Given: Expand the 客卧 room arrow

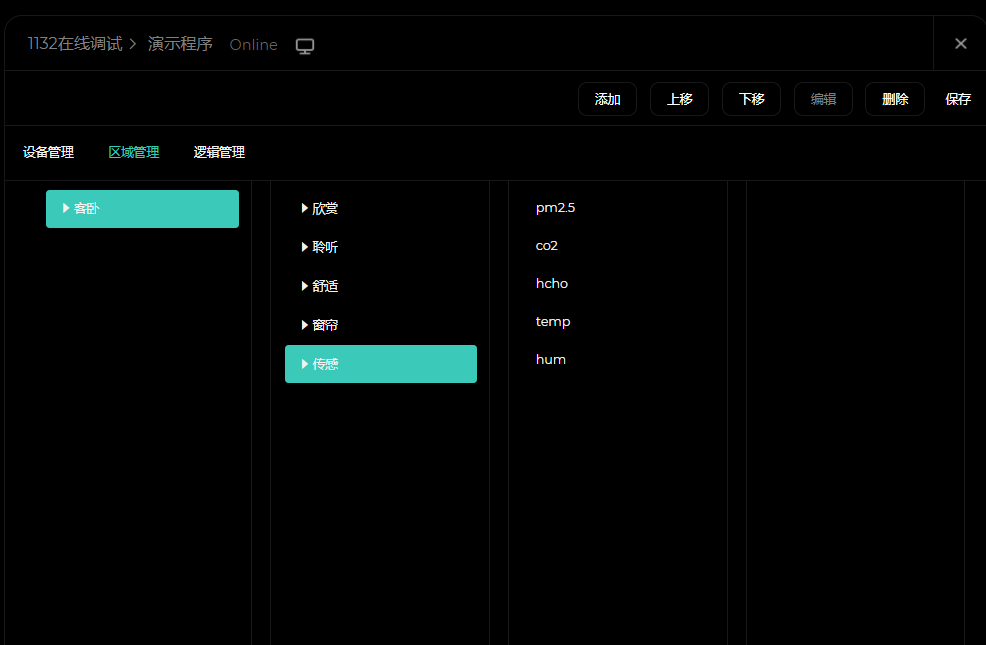Looking at the screenshot, I should coord(66,208).
